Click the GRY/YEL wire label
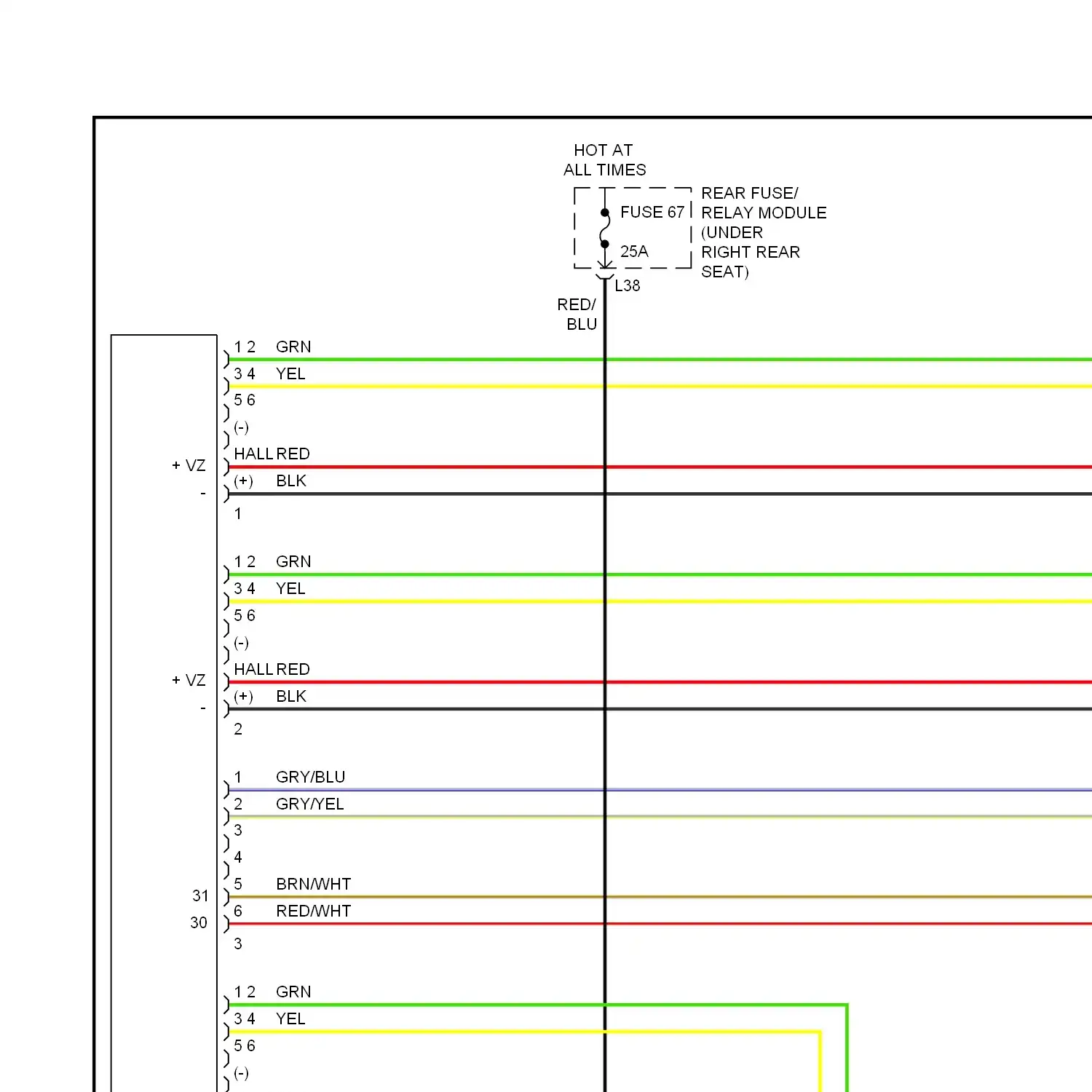 pyautogui.click(x=310, y=804)
